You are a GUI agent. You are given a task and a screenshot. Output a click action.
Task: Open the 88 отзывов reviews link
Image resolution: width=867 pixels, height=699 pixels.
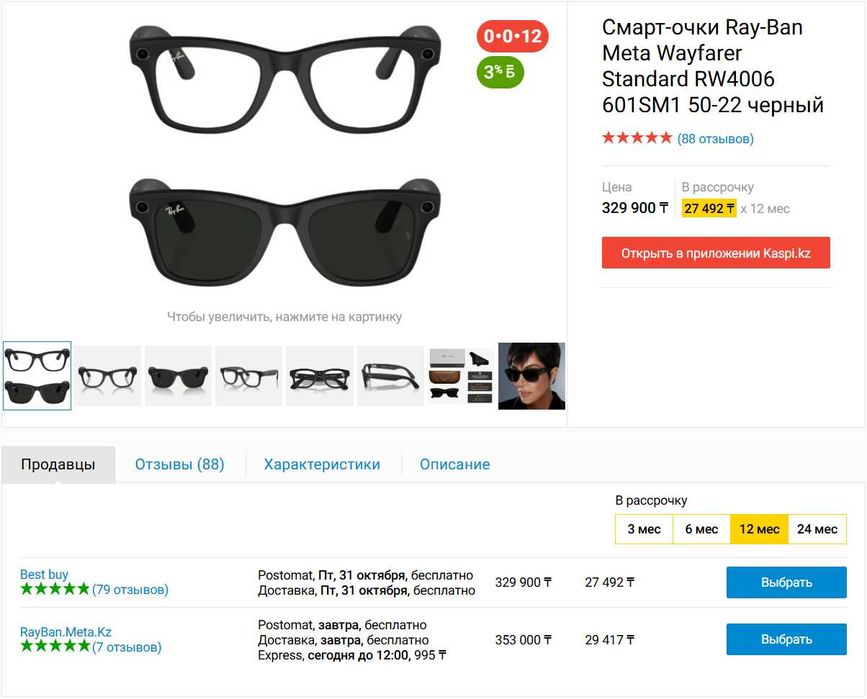click(715, 139)
